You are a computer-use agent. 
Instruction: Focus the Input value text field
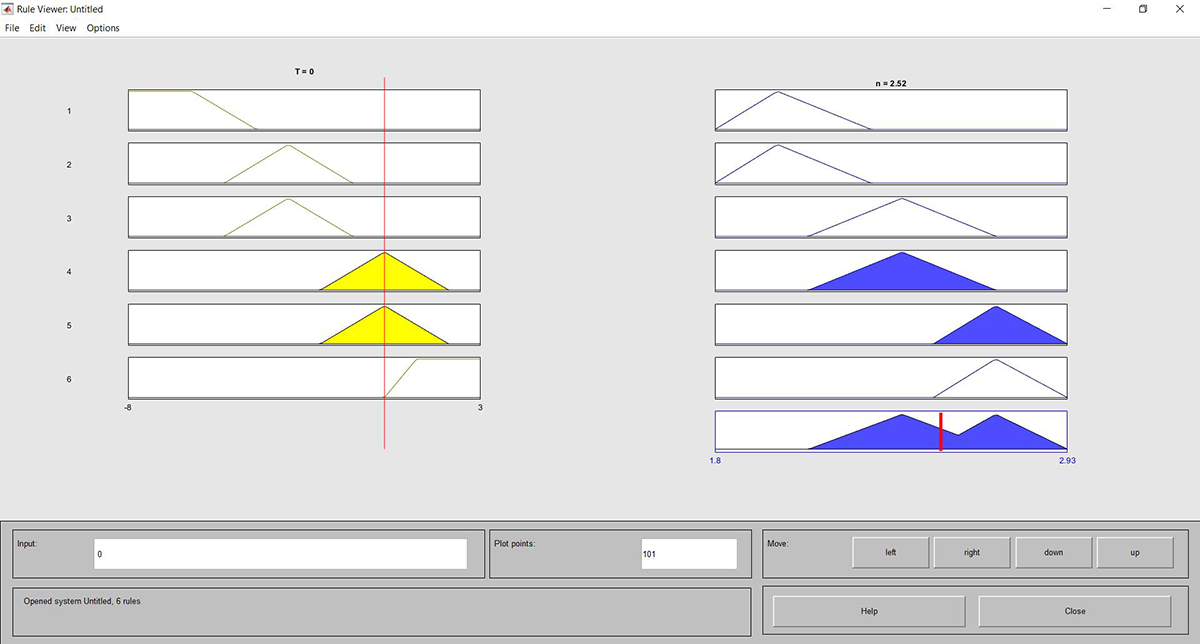tap(280, 553)
